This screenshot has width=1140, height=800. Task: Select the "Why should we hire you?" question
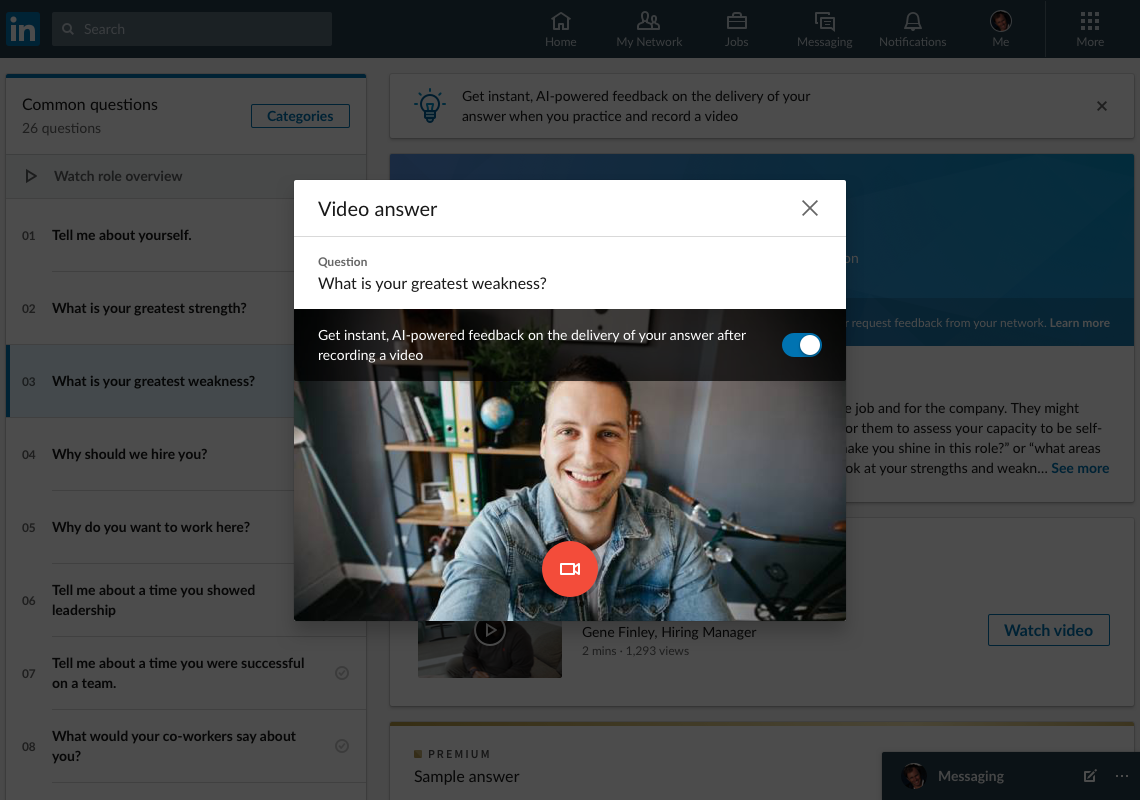[130, 454]
